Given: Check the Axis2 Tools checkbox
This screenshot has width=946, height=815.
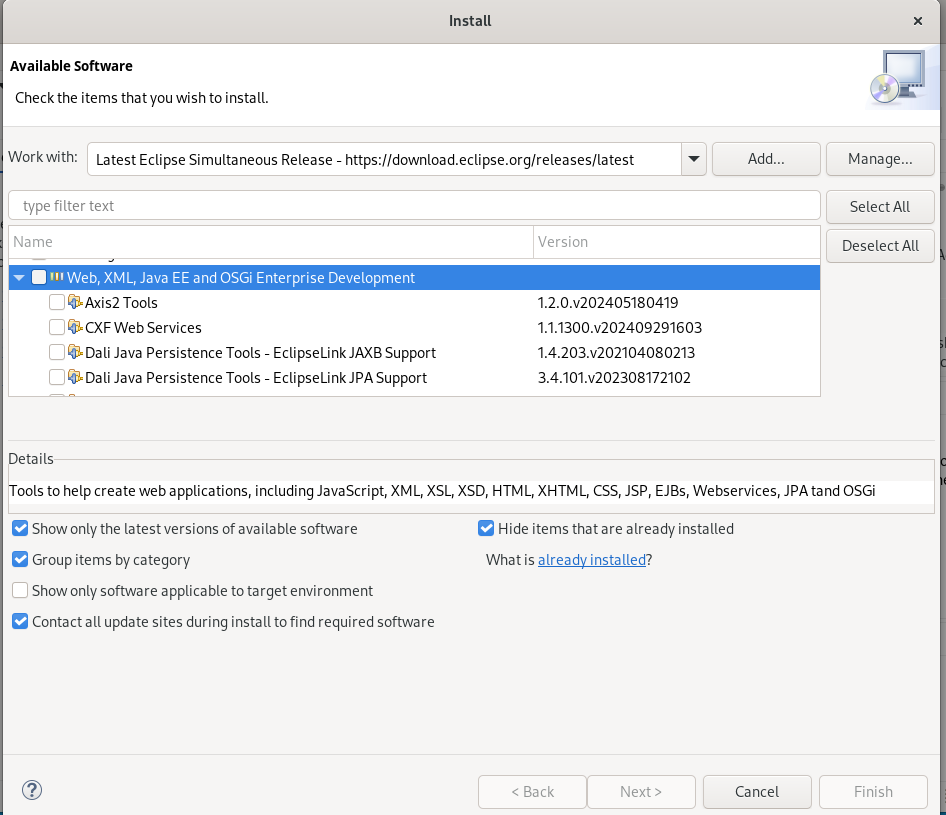Looking at the screenshot, I should (x=57, y=302).
